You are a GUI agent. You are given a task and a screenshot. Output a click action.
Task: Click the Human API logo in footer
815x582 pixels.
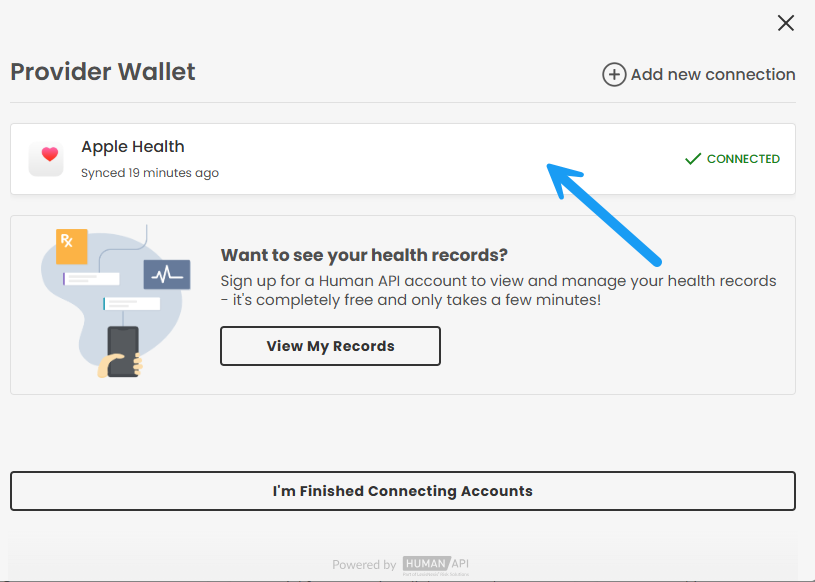point(436,565)
